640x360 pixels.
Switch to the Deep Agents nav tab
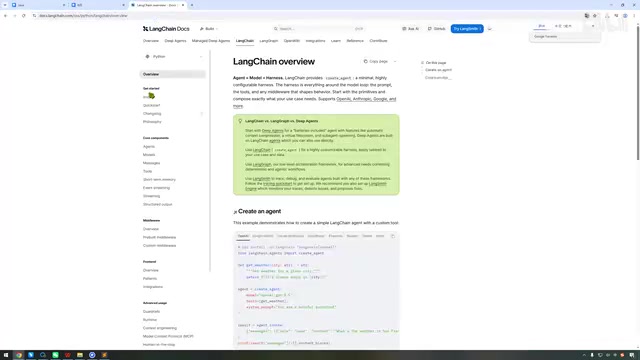tap(175, 41)
